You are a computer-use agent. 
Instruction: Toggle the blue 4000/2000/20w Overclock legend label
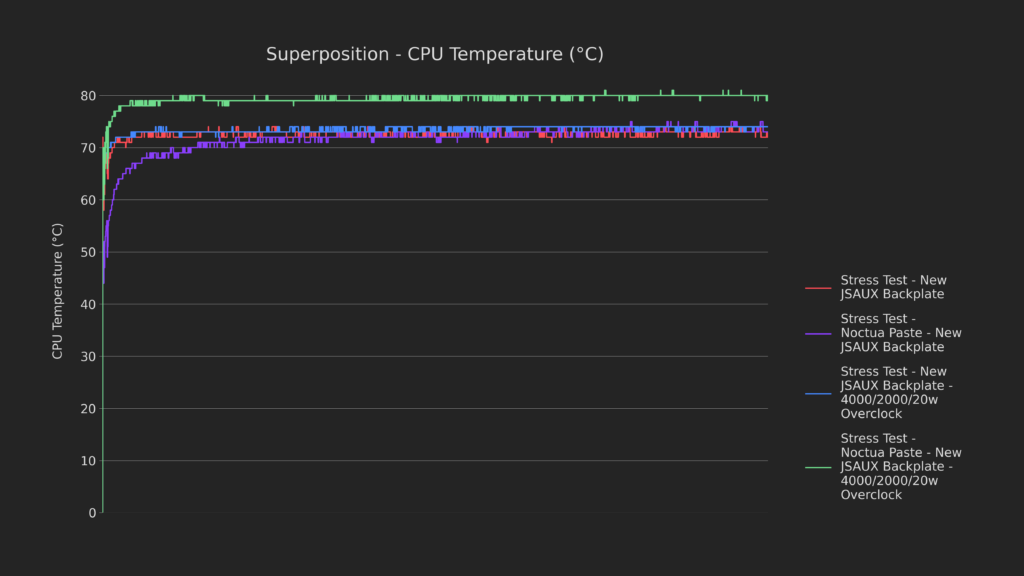coord(896,392)
